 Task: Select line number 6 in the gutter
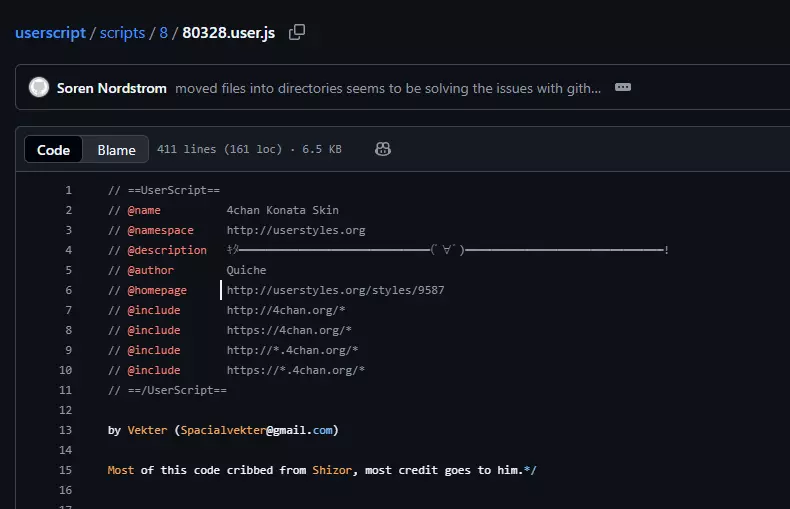coord(69,290)
